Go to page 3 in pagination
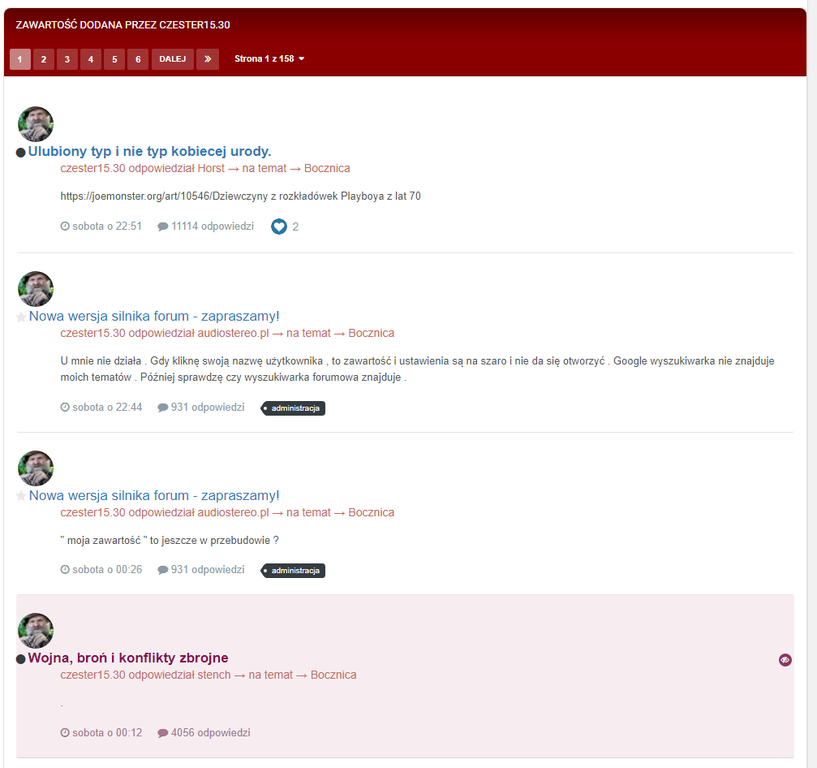 tap(67, 59)
